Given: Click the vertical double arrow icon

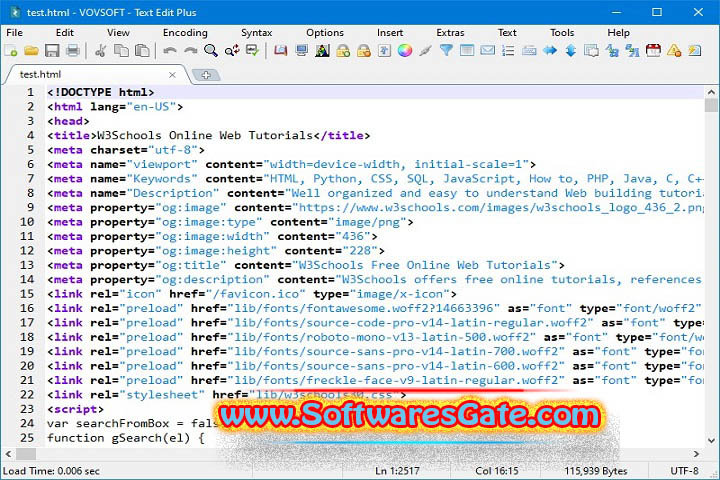Looking at the screenshot, I should click(x=570, y=51).
